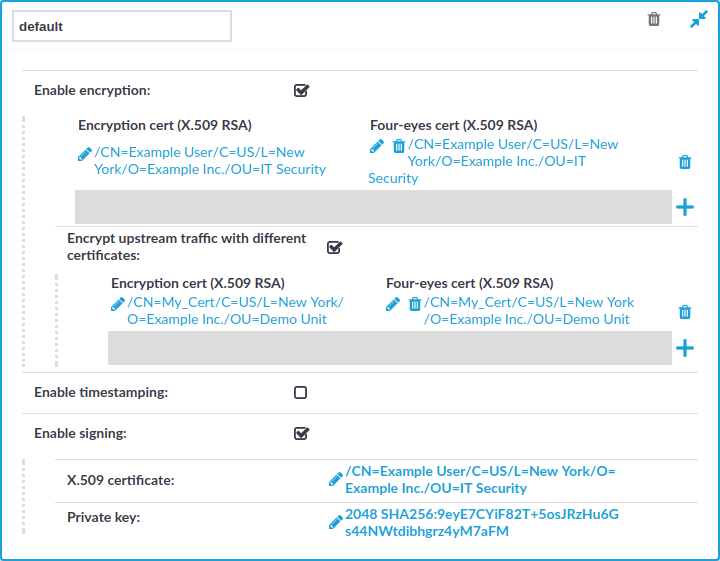Collapse the default policy panel

coord(698,19)
